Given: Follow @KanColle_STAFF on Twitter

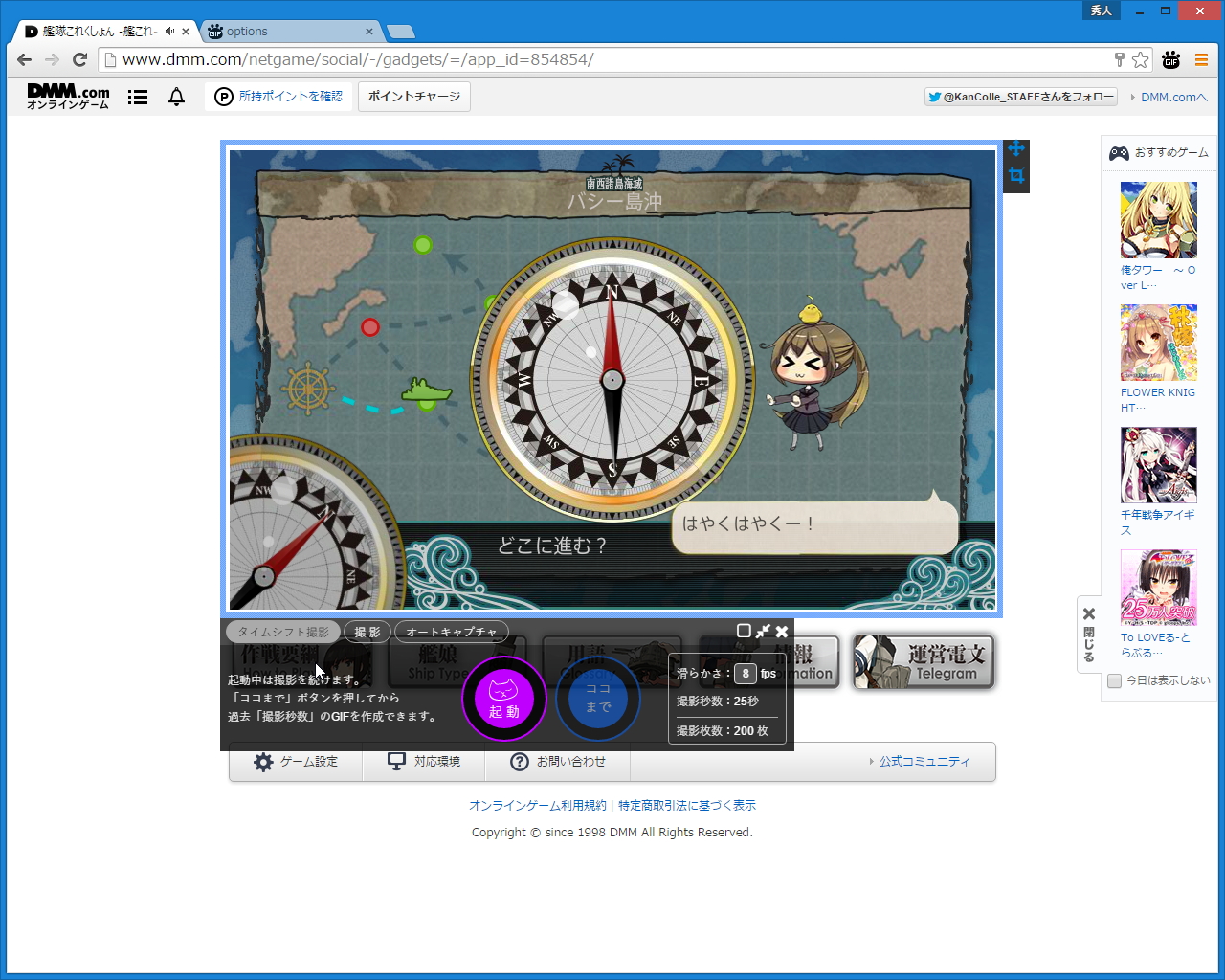Looking at the screenshot, I should point(1021,97).
